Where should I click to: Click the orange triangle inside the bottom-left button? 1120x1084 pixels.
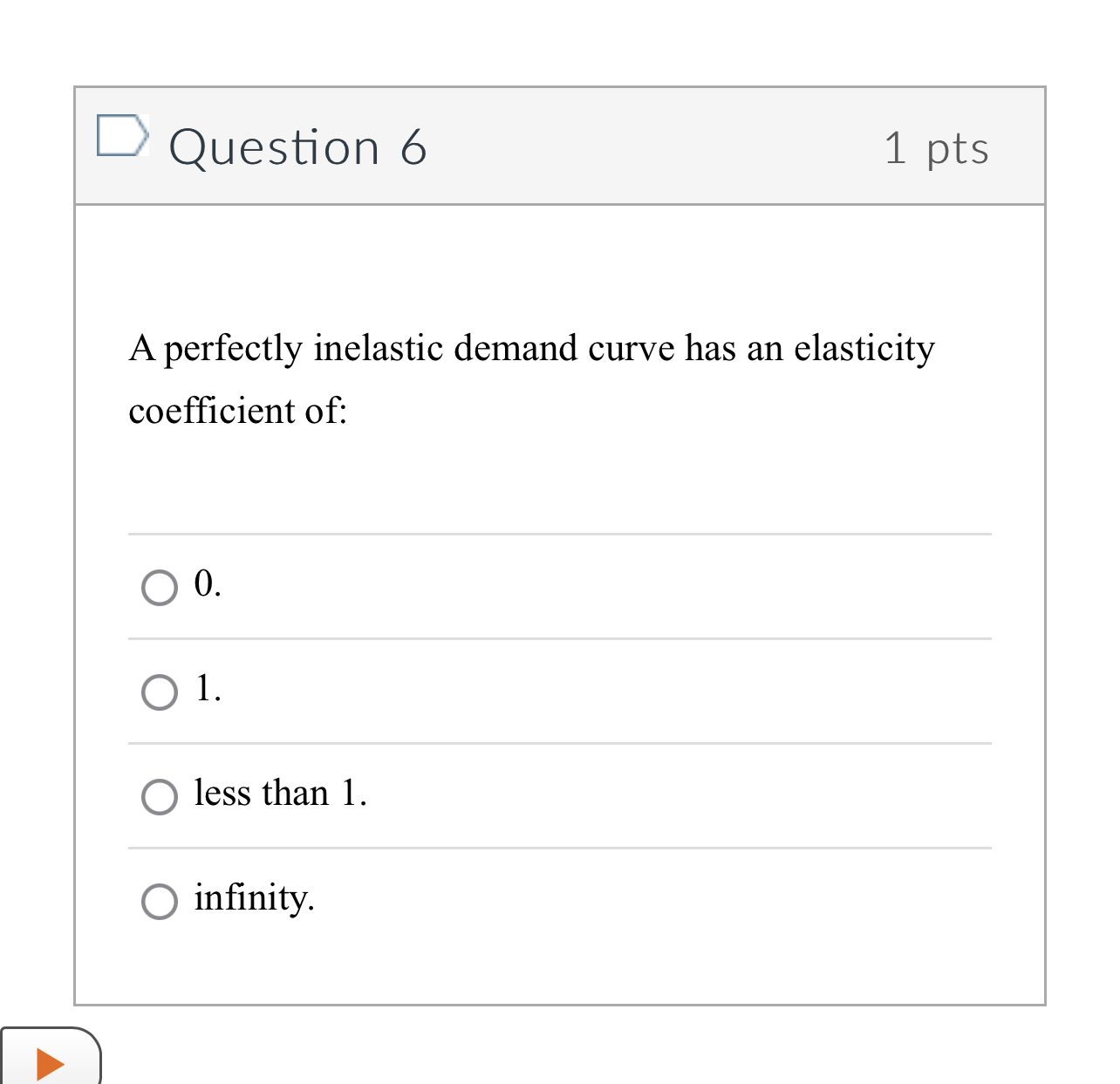pyautogui.click(x=50, y=1063)
